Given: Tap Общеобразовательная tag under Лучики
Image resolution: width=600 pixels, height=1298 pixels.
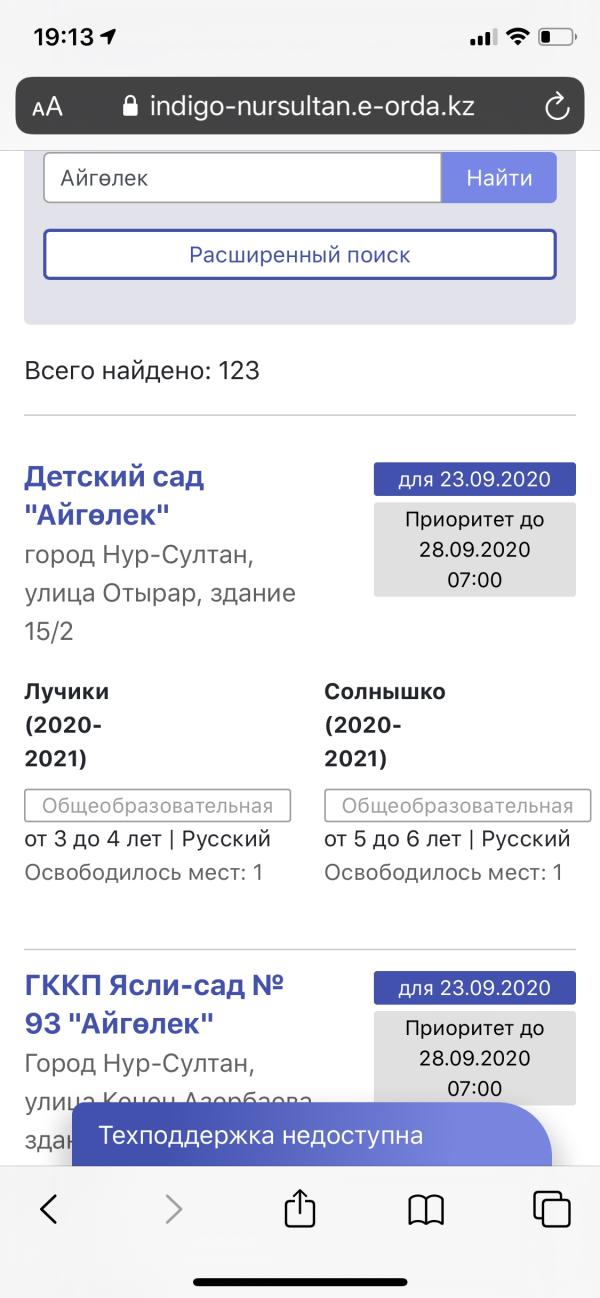Looking at the screenshot, I should tap(157, 806).
